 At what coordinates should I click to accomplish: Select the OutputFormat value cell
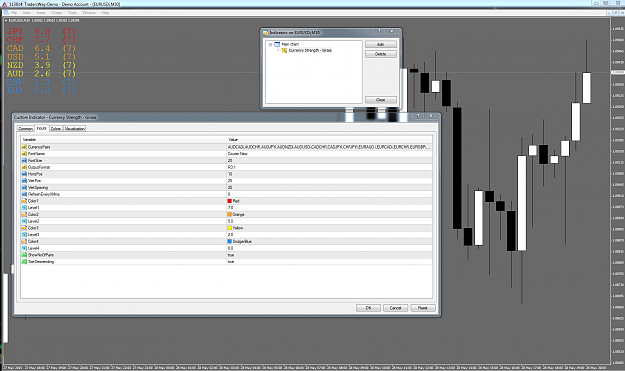tap(329, 167)
